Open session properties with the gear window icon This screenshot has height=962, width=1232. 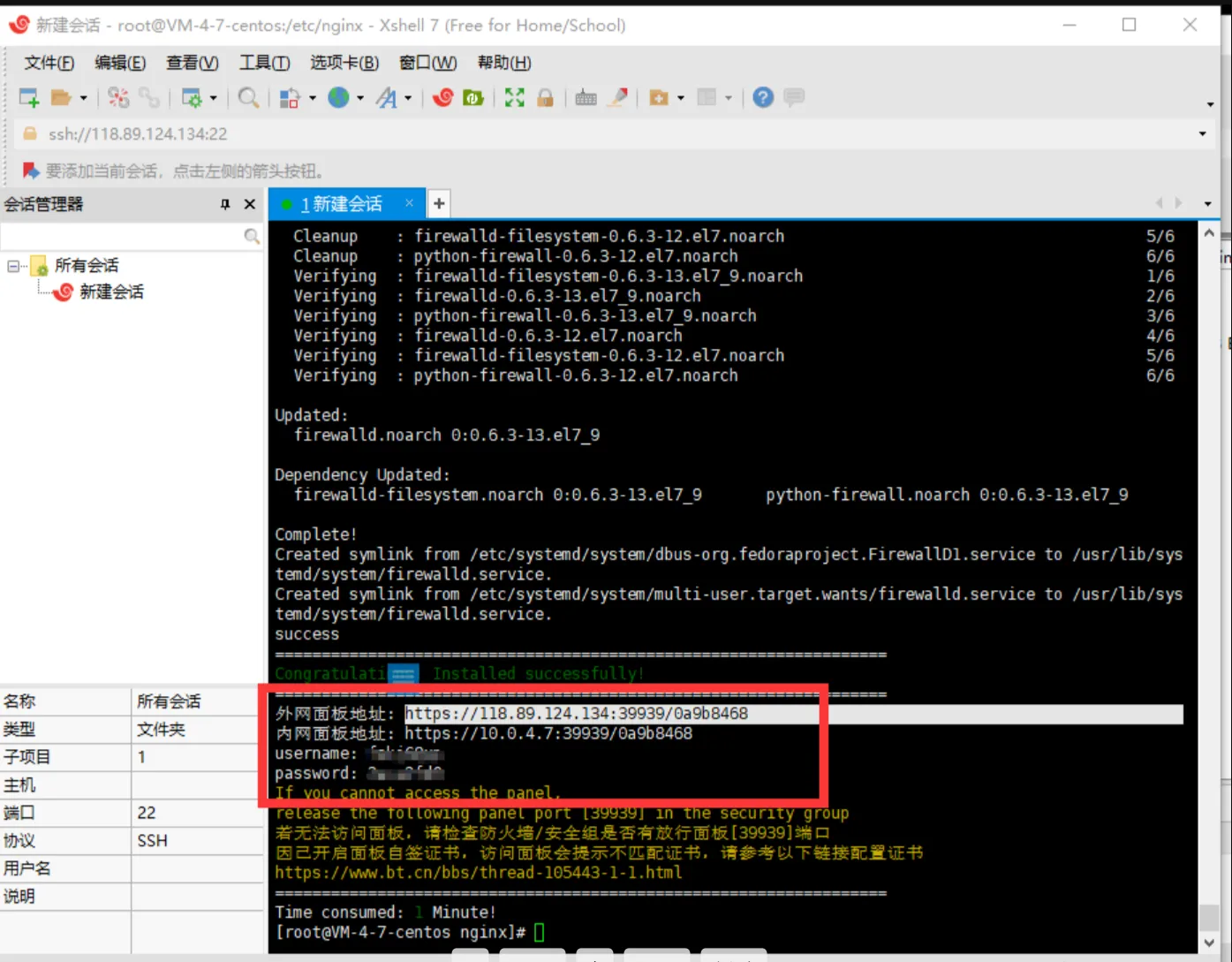pos(192,98)
